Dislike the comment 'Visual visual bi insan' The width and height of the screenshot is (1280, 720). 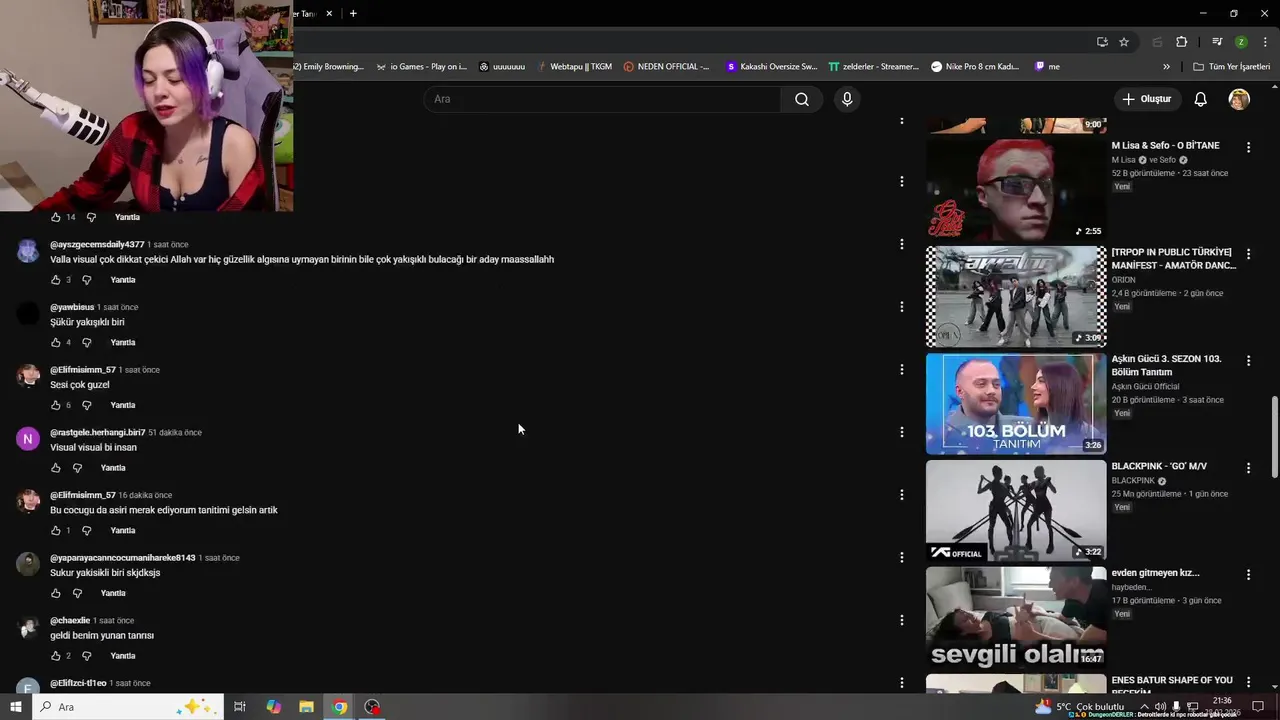[77, 468]
